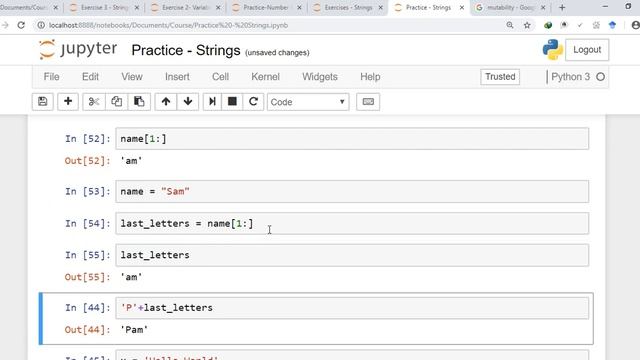Click the In [44] prompt label

[x=88, y=308]
